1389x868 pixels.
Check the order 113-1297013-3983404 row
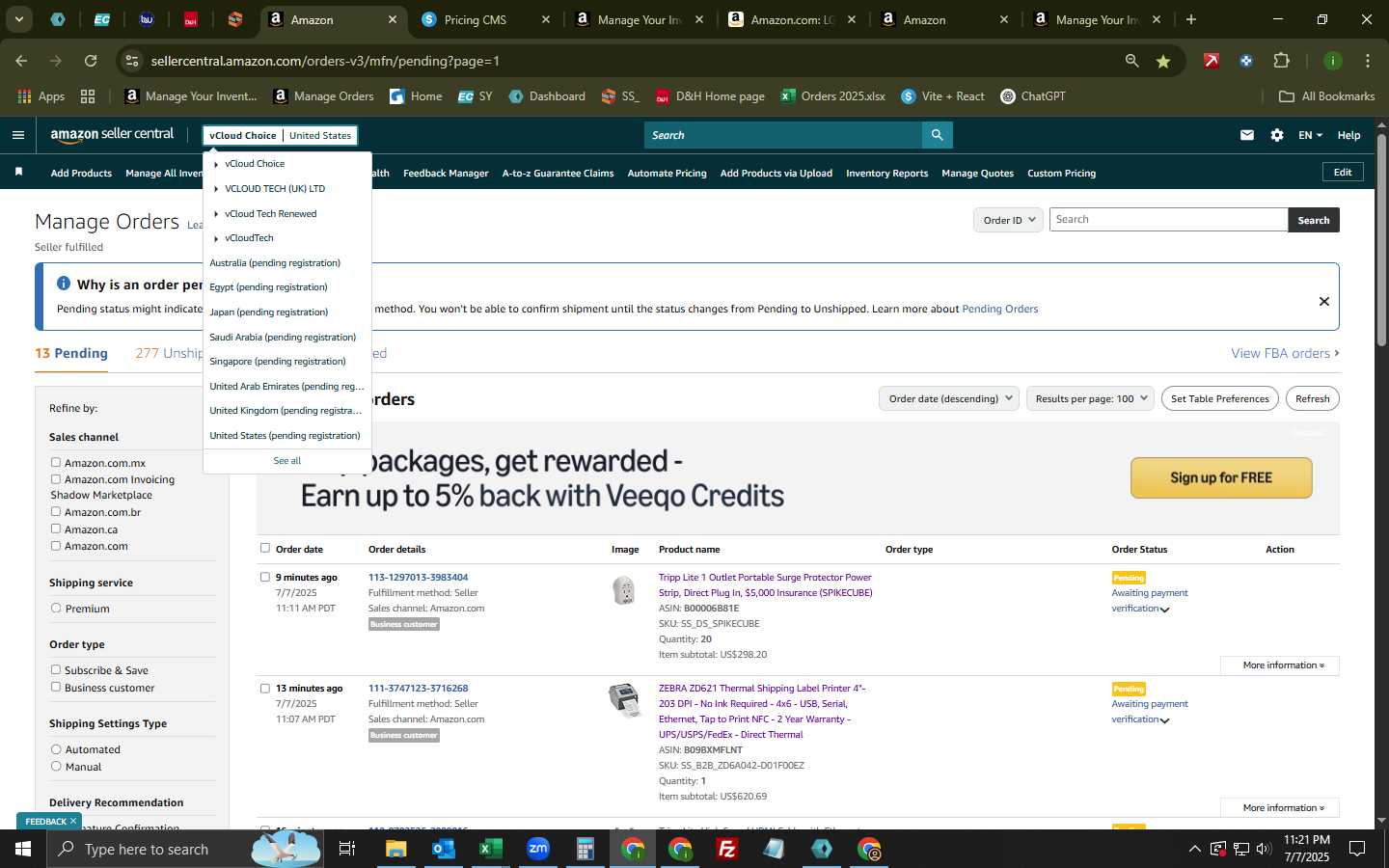pos(265,577)
